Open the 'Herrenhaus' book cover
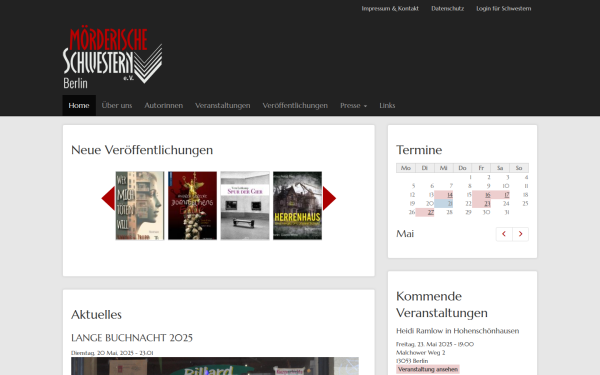 pyautogui.click(x=297, y=205)
